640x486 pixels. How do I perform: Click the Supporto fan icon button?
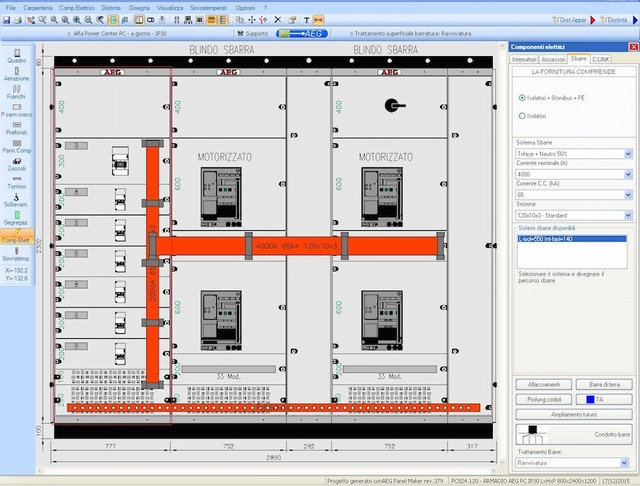pyautogui.click(x=253, y=33)
